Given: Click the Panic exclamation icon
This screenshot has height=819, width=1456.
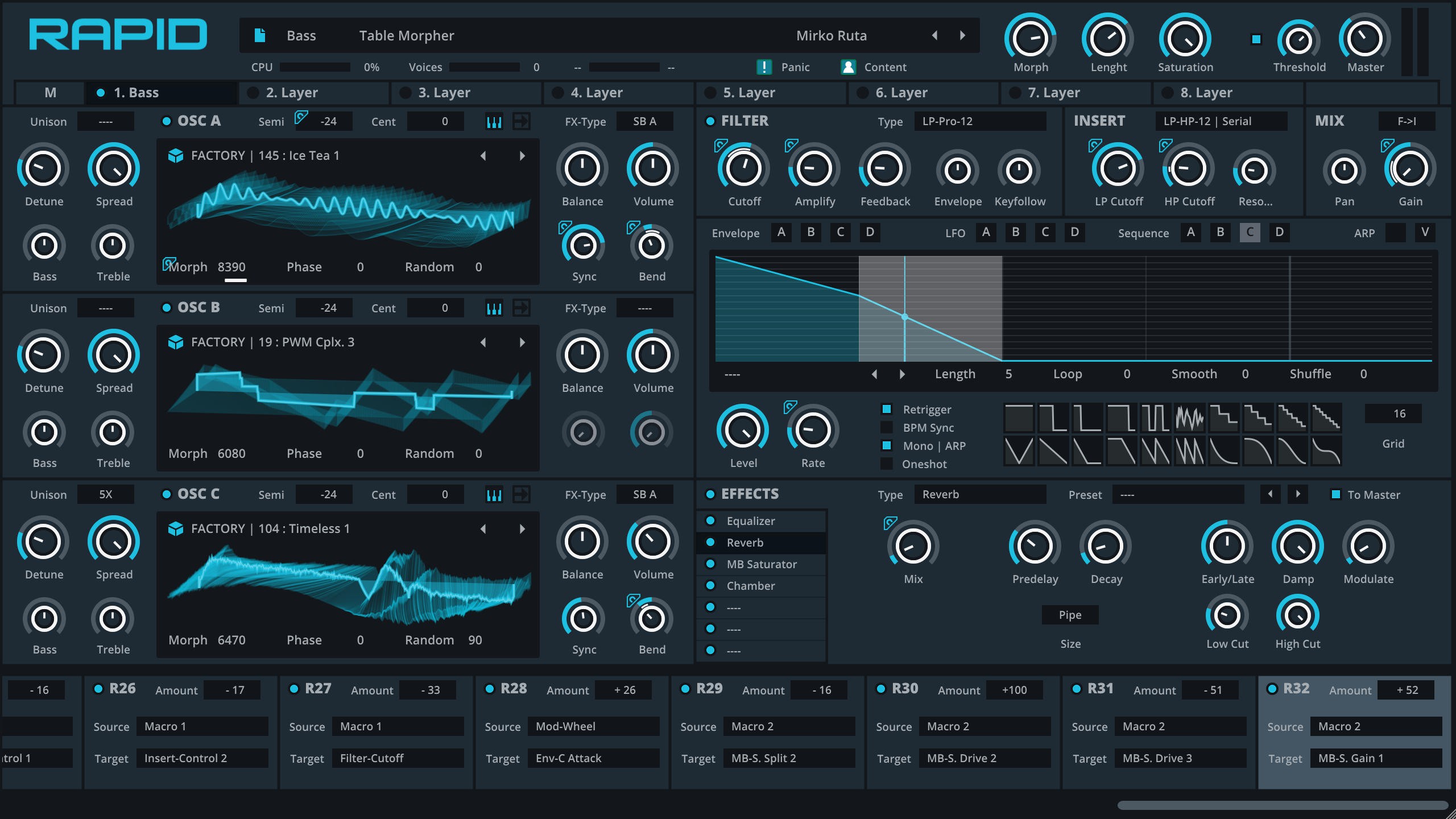Looking at the screenshot, I should tap(764, 67).
